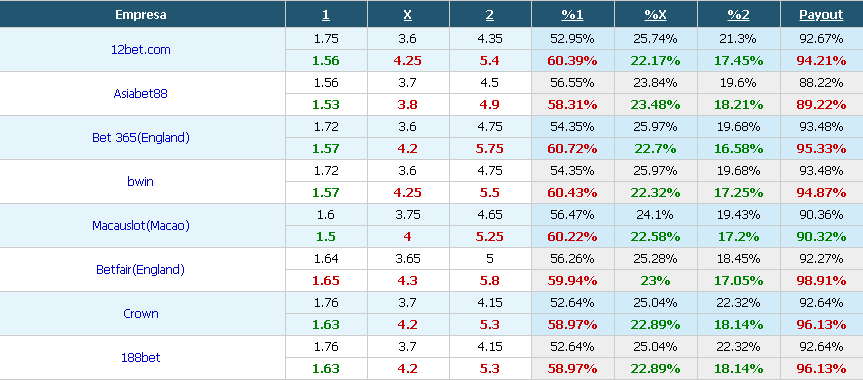
Task: Select Bet 365's 5.75 away odds cell
Action: click(x=490, y=149)
